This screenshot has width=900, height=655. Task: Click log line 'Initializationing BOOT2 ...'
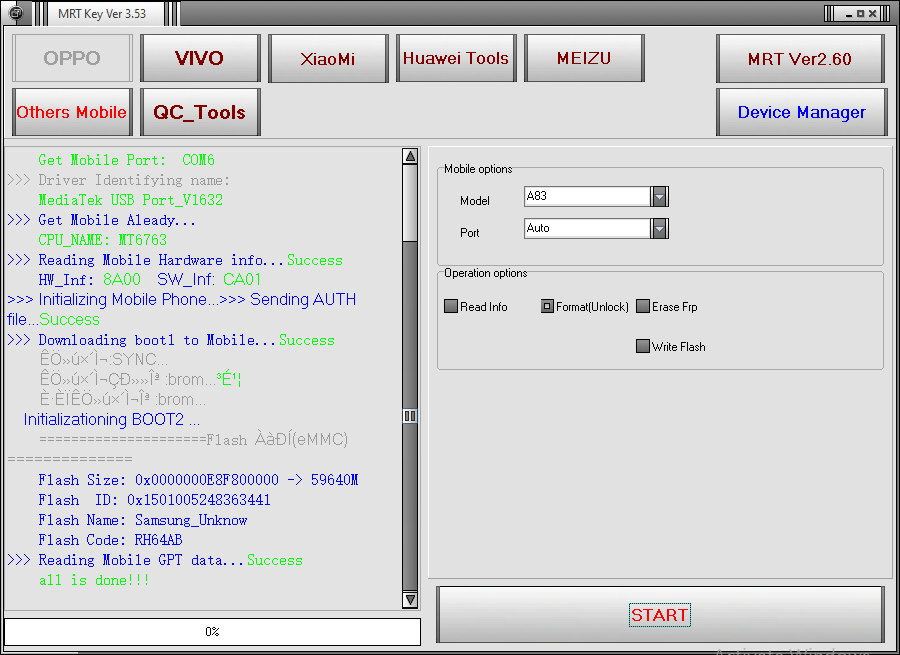pos(111,420)
